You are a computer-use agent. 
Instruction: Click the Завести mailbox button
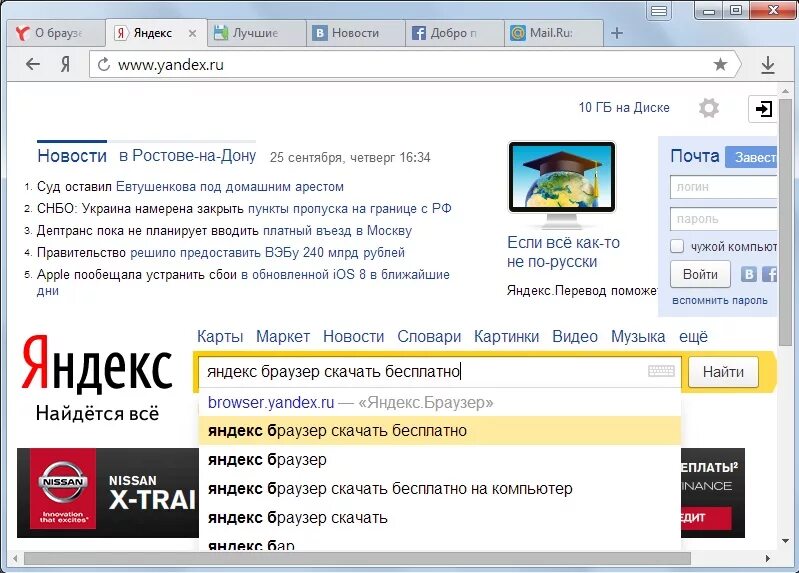click(751, 158)
